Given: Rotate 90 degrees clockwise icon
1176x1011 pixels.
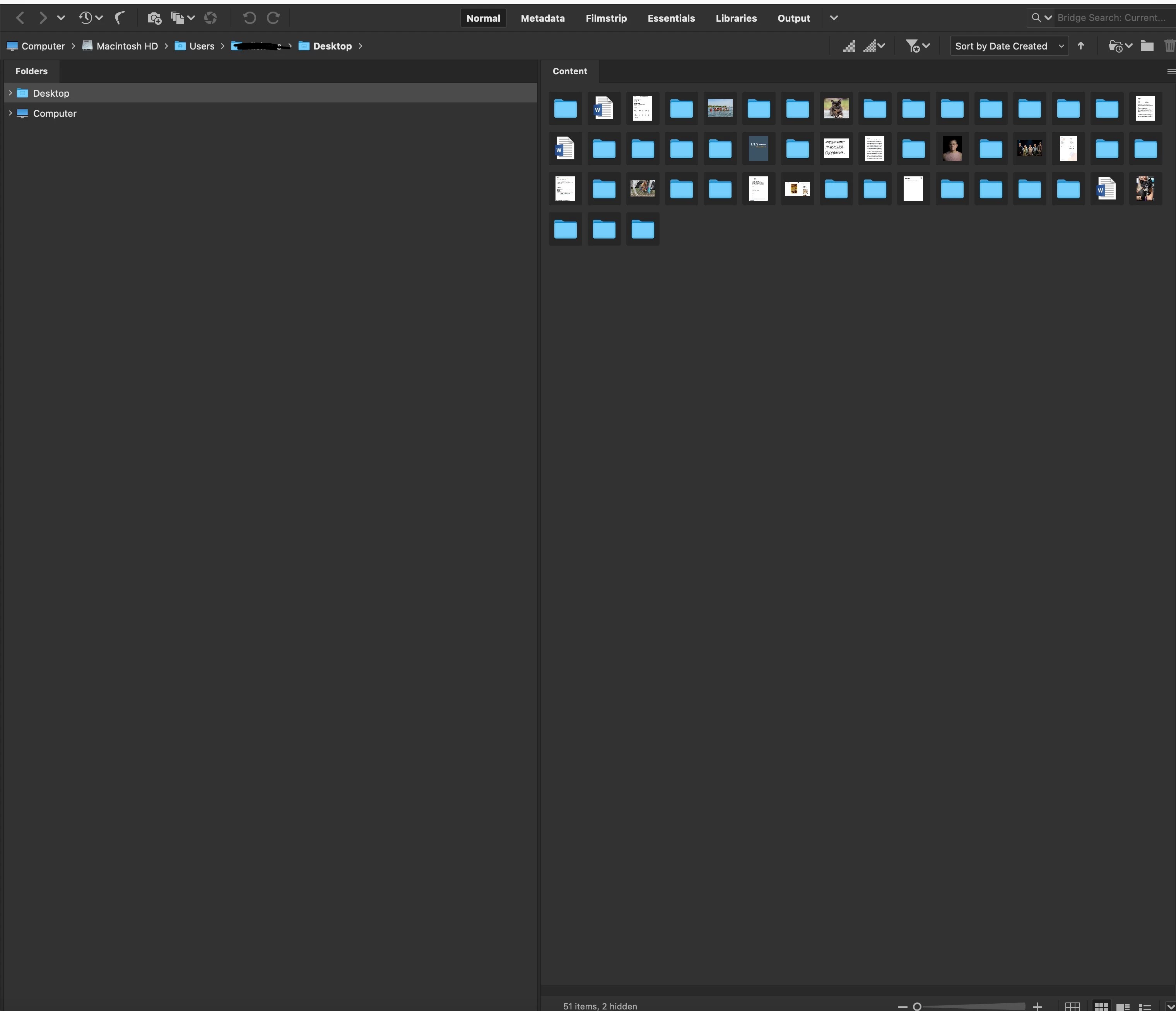Looking at the screenshot, I should [x=273, y=18].
